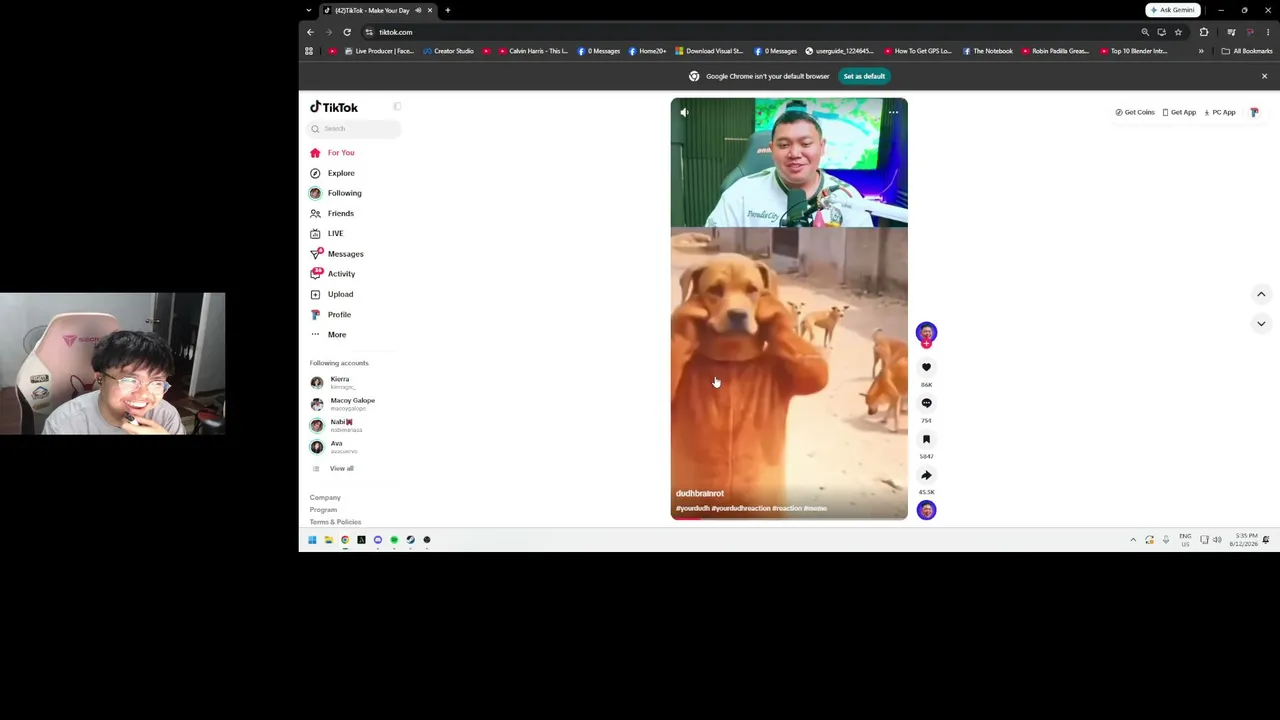1280x720 pixels.
Task: Mute the video using speaker icon
Action: (684, 112)
